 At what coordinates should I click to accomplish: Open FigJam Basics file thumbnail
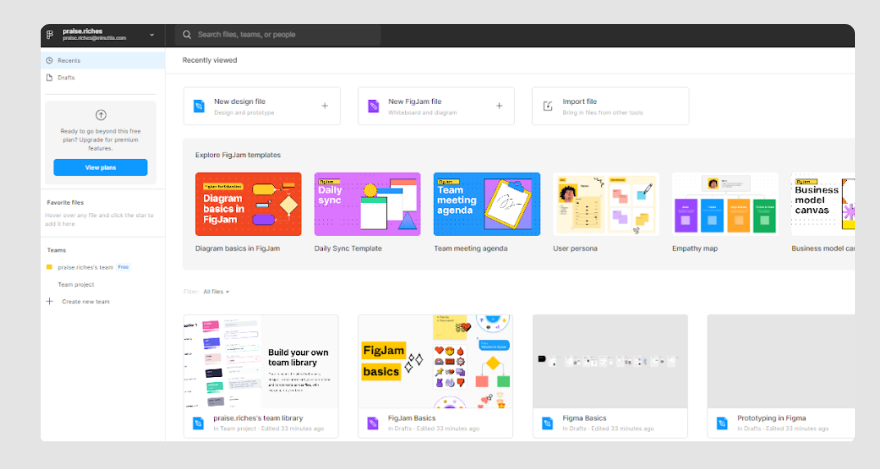(436, 361)
